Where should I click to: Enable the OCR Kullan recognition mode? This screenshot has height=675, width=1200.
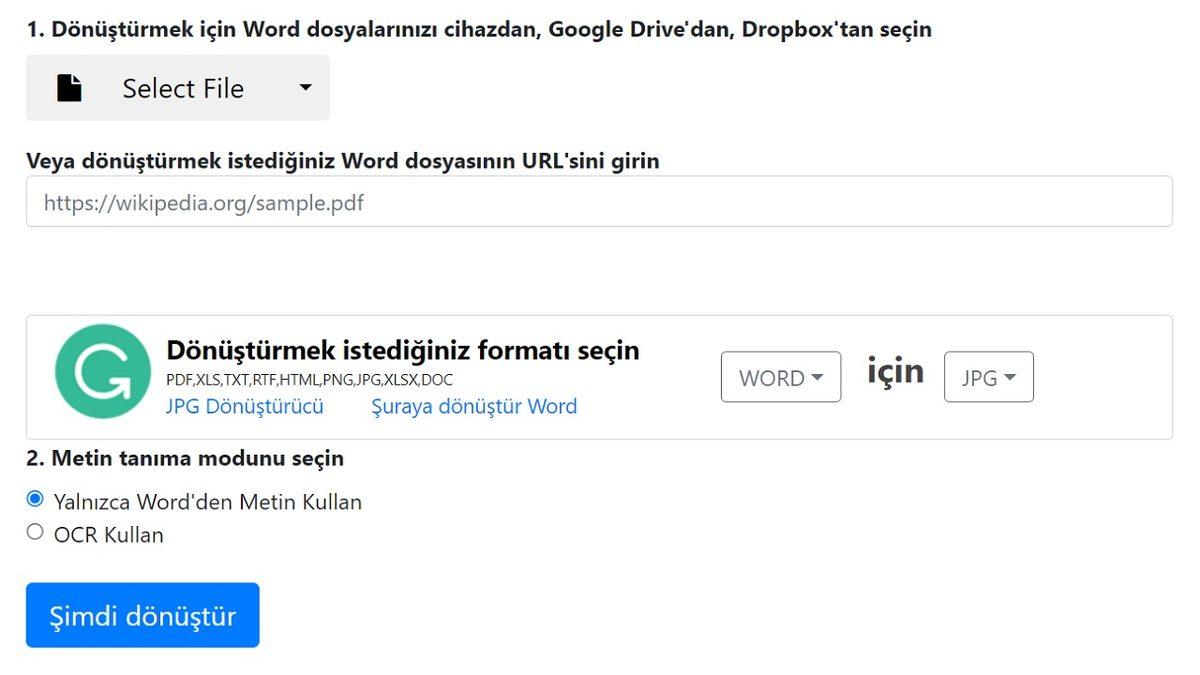tap(33, 530)
